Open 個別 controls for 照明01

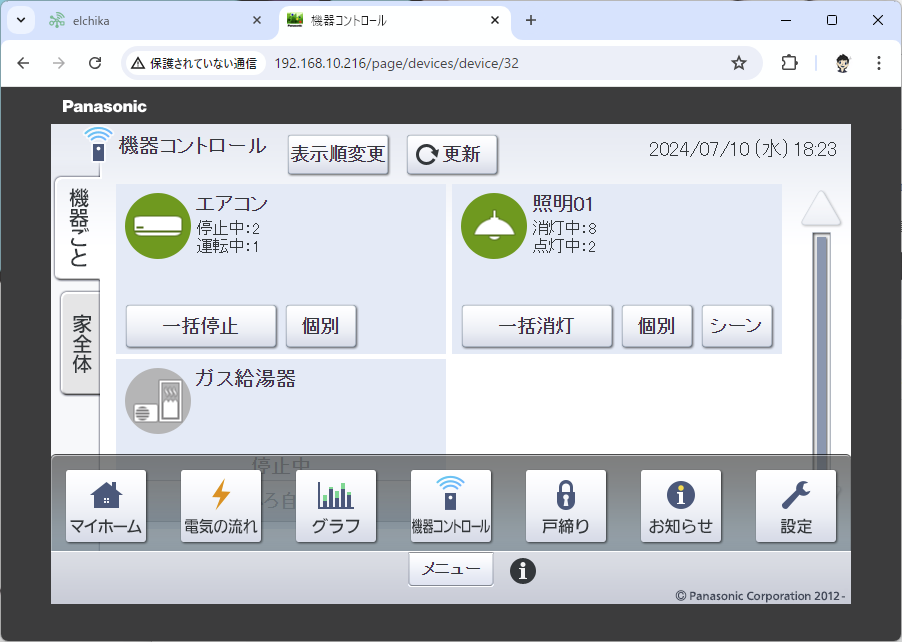click(656, 326)
